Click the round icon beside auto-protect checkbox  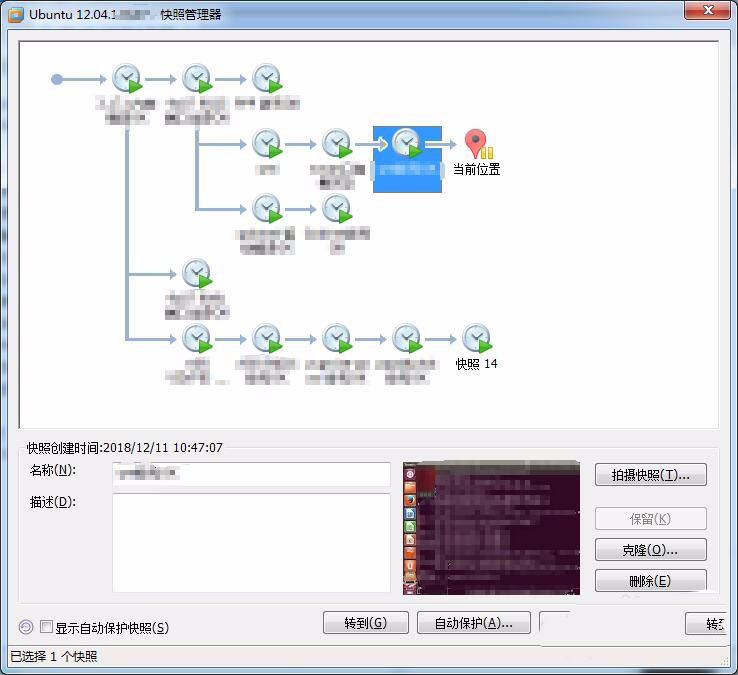click(26, 627)
